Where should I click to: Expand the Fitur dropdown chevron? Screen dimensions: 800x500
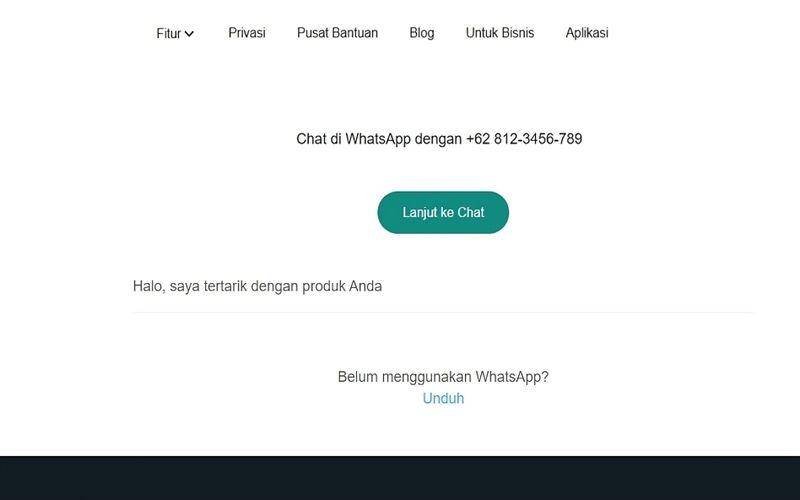(x=189, y=34)
